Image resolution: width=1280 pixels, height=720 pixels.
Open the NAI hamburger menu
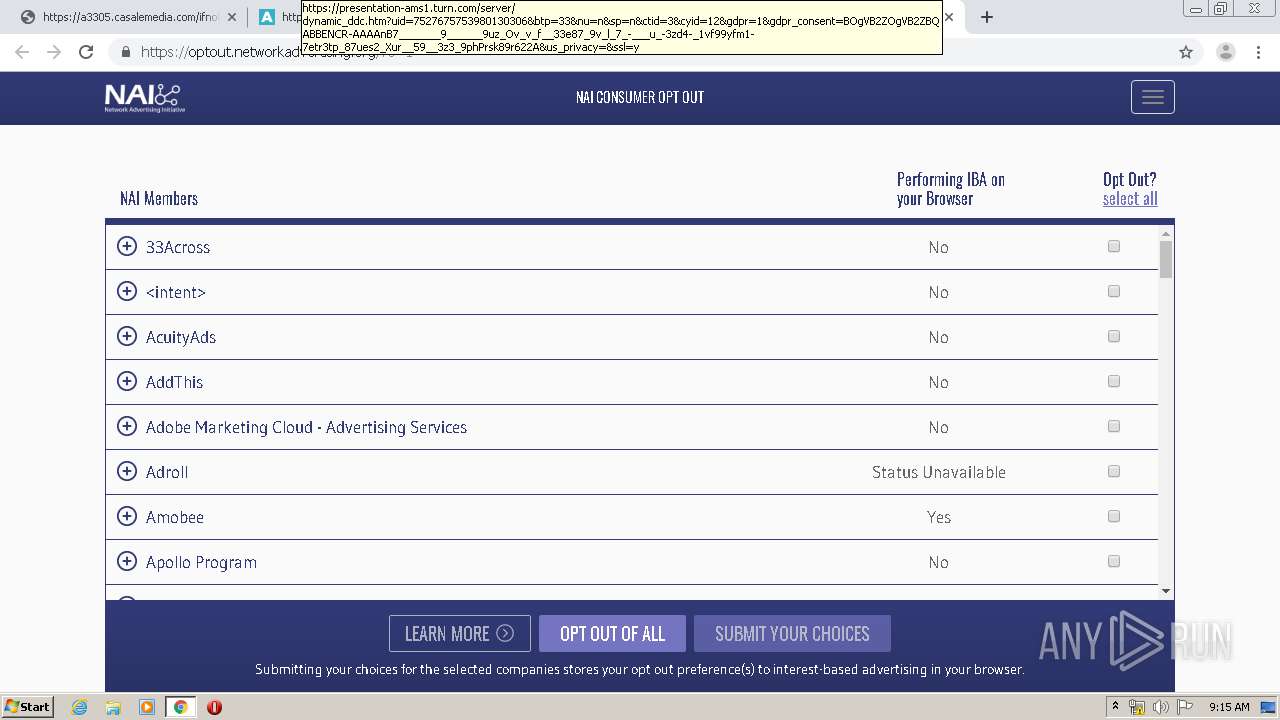(x=1153, y=97)
